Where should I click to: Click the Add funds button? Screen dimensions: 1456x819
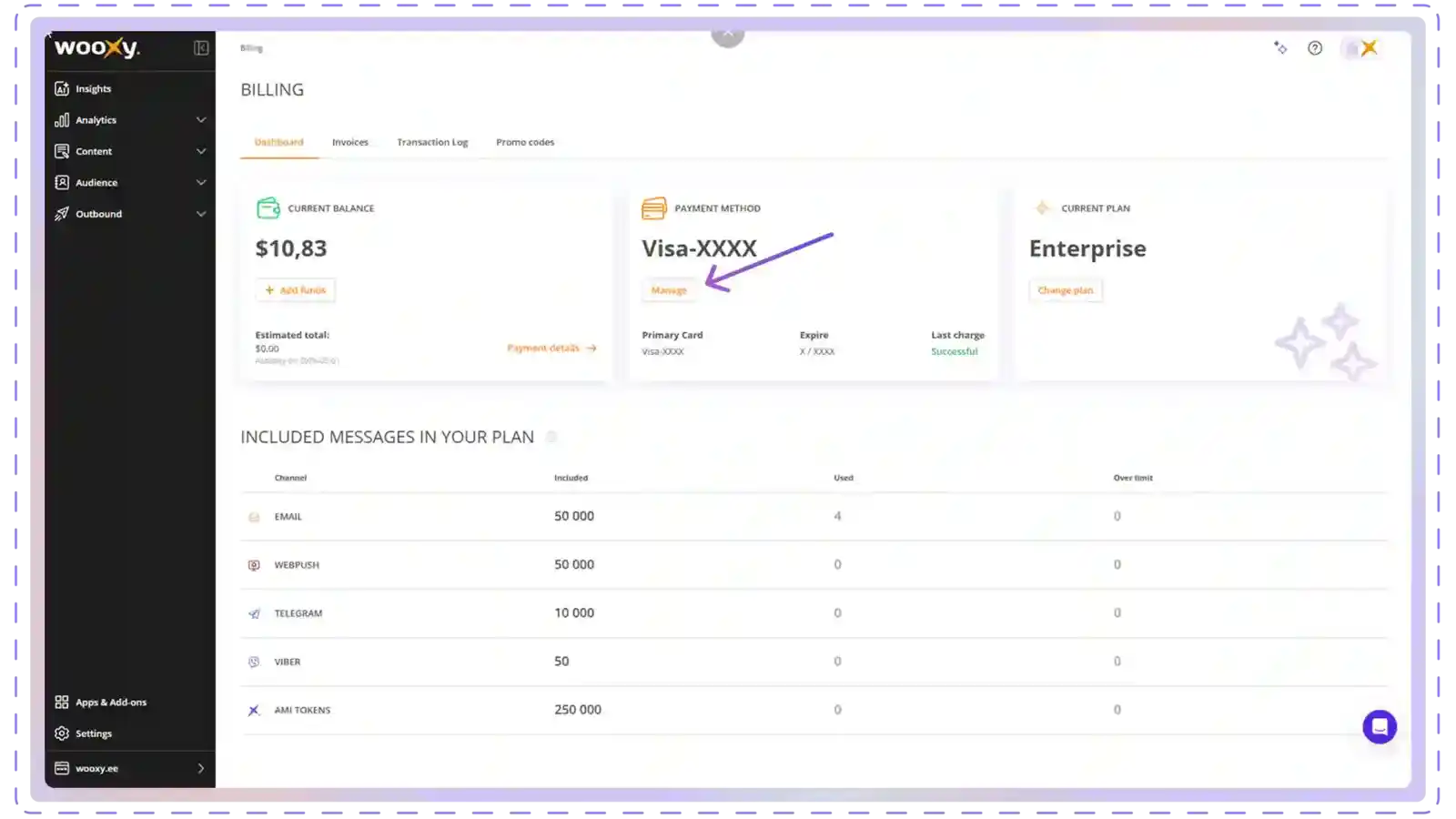(x=296, y=290)
